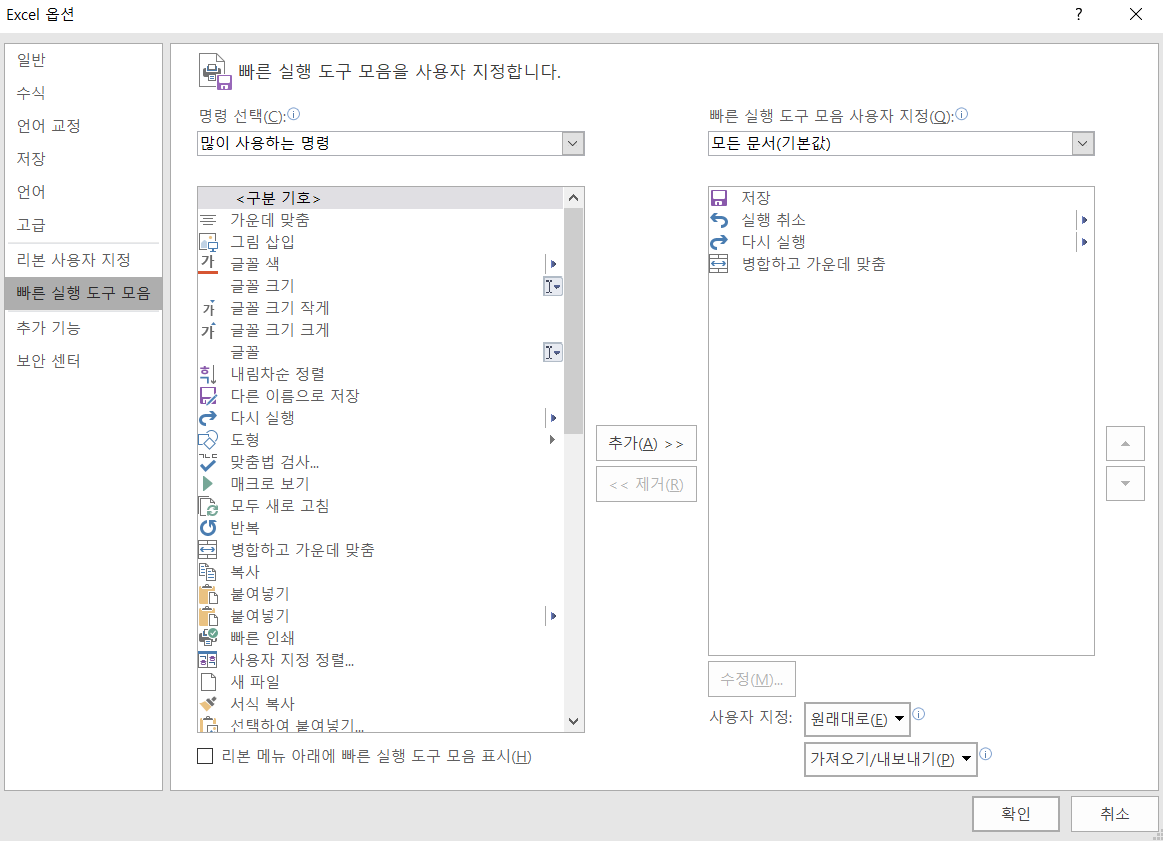Screen dimensions: 1163x841
Task: Expand the 글꼴 색 submenu arrow
Action: pyautogui.click(x=553, y=264)
